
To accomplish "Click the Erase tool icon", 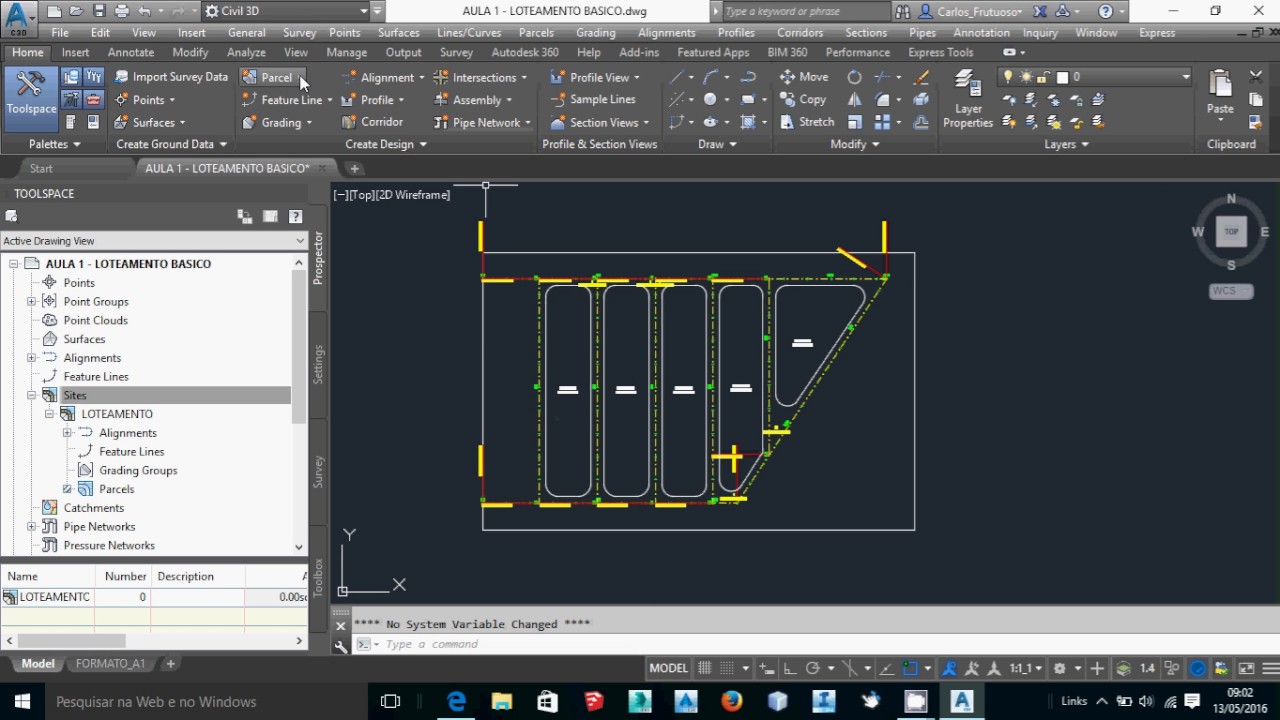I will [922, 77].
